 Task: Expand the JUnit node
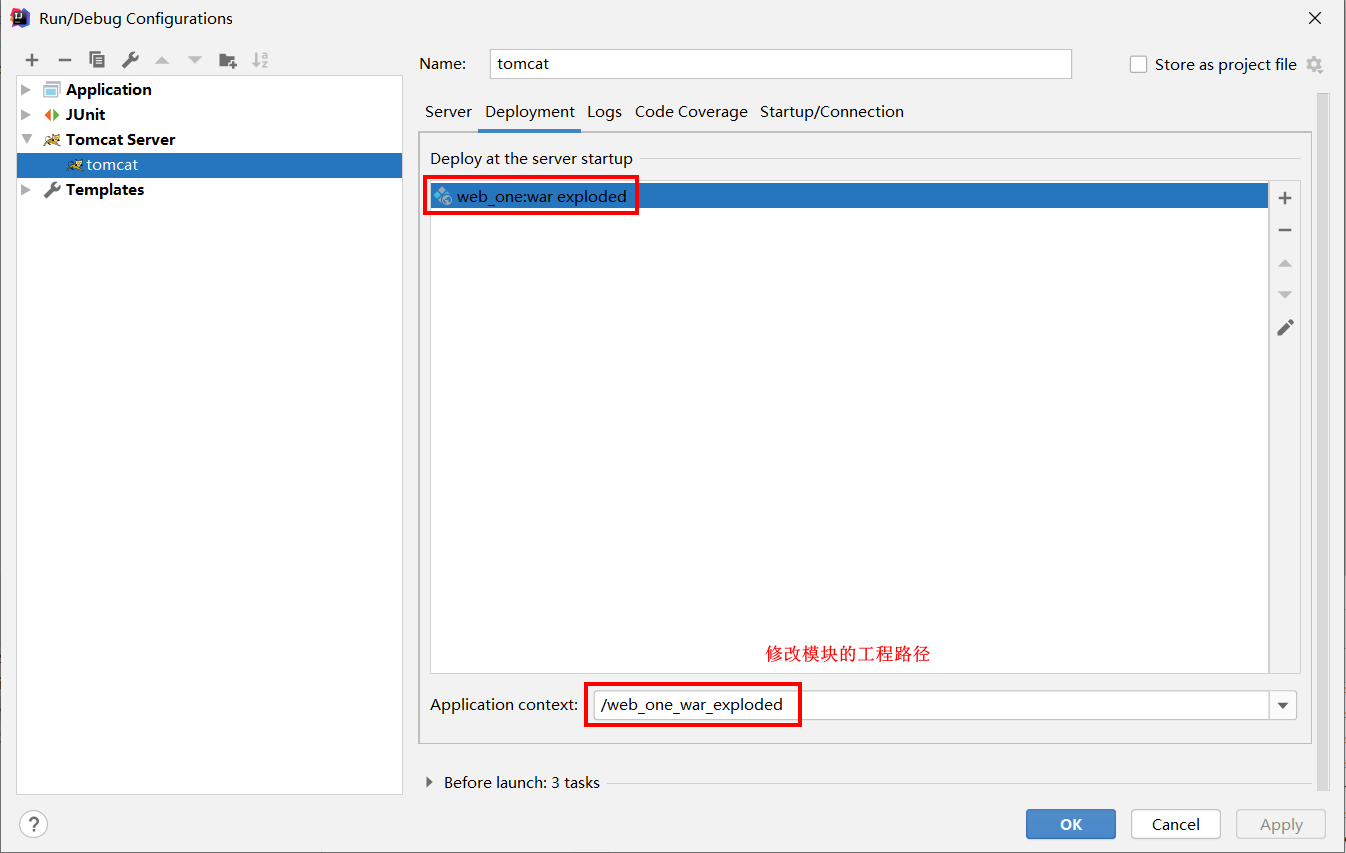pyautogui.click(x=26, y=114)
